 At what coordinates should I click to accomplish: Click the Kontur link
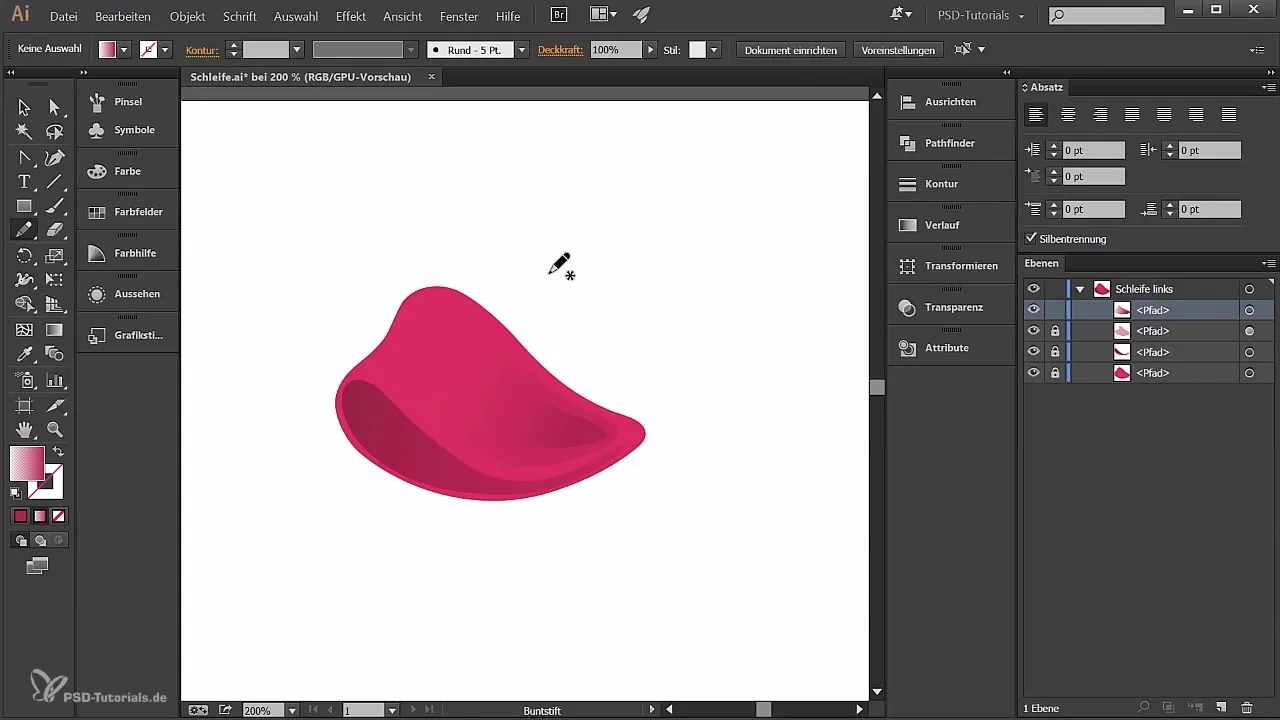point(202,50)
